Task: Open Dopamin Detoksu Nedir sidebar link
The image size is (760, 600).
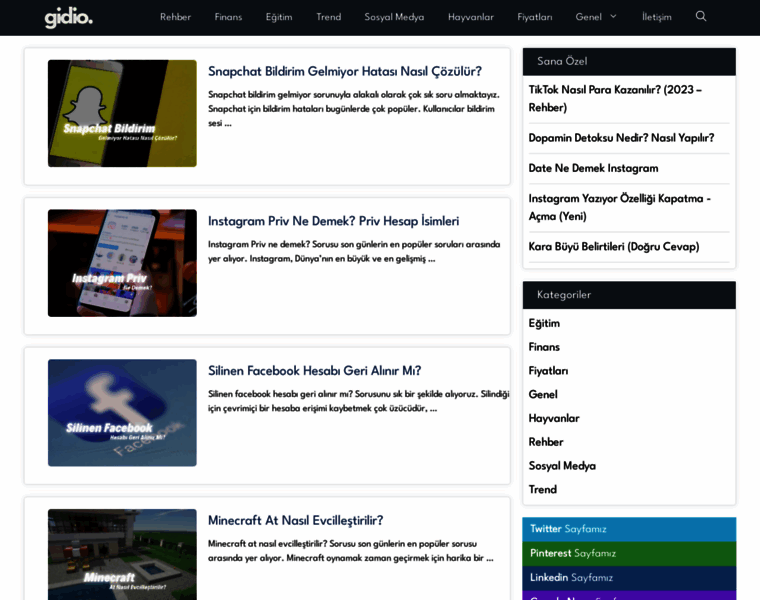Action: point(621,138)
